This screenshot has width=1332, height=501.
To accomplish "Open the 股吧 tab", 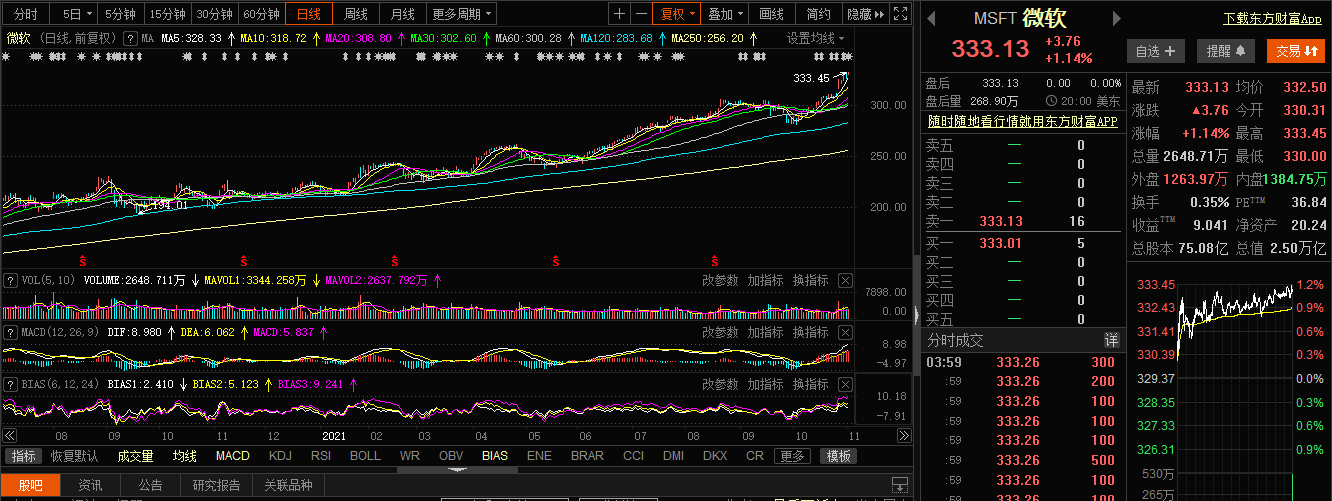I will tap(31, 486).
